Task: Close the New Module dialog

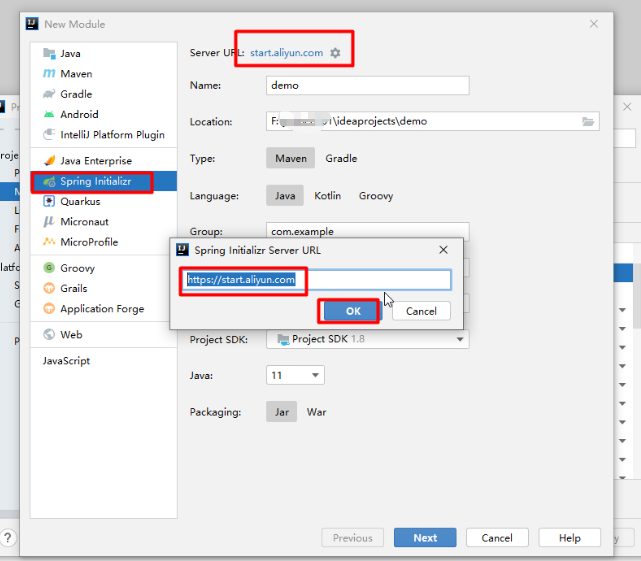Action: click(594, 24)
